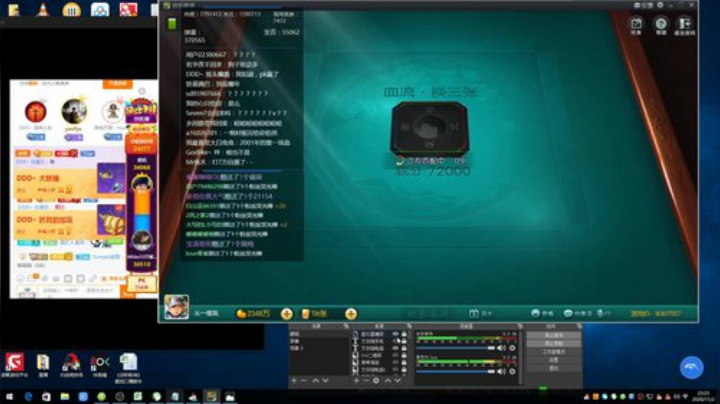Toggle lock on first OBS source row
This screenshot has width=720, height=404.
pyautogui.click(x=404, y=334)
